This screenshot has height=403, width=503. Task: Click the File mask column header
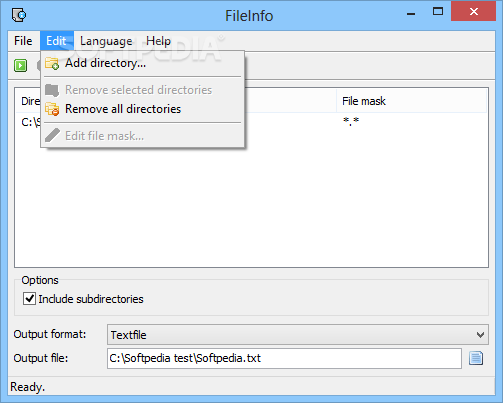[411, 101]
